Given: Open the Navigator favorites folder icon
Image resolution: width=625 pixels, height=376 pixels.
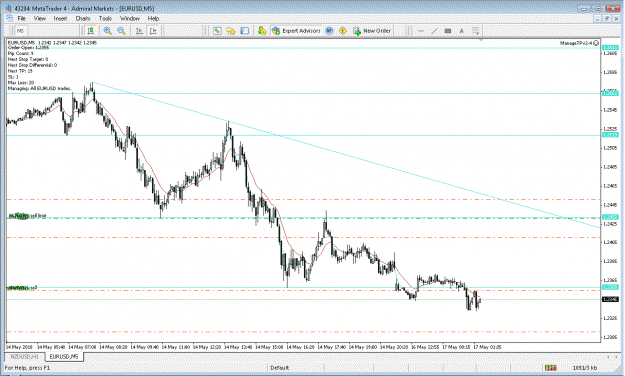Looking at the screenshot, I should pos(231,31).
